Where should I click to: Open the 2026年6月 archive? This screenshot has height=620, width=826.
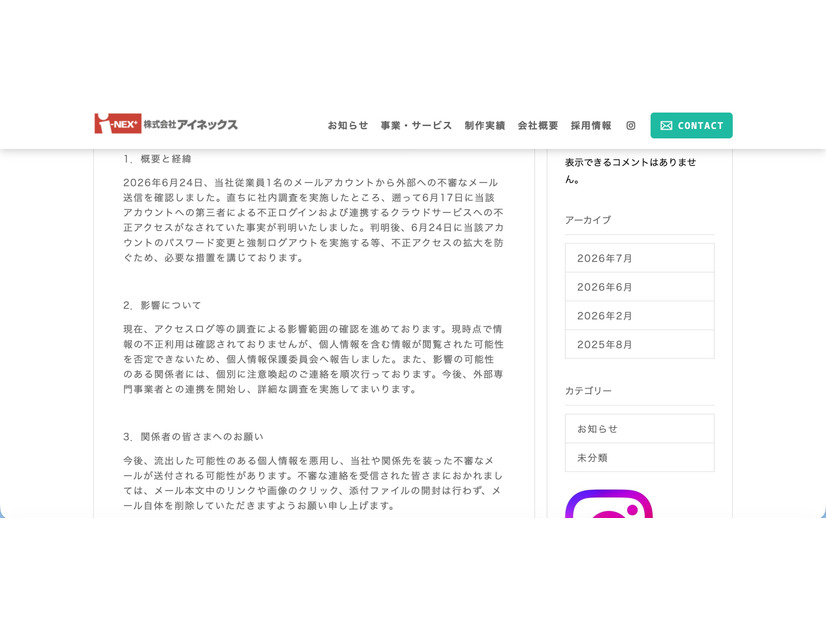[640, 287]
